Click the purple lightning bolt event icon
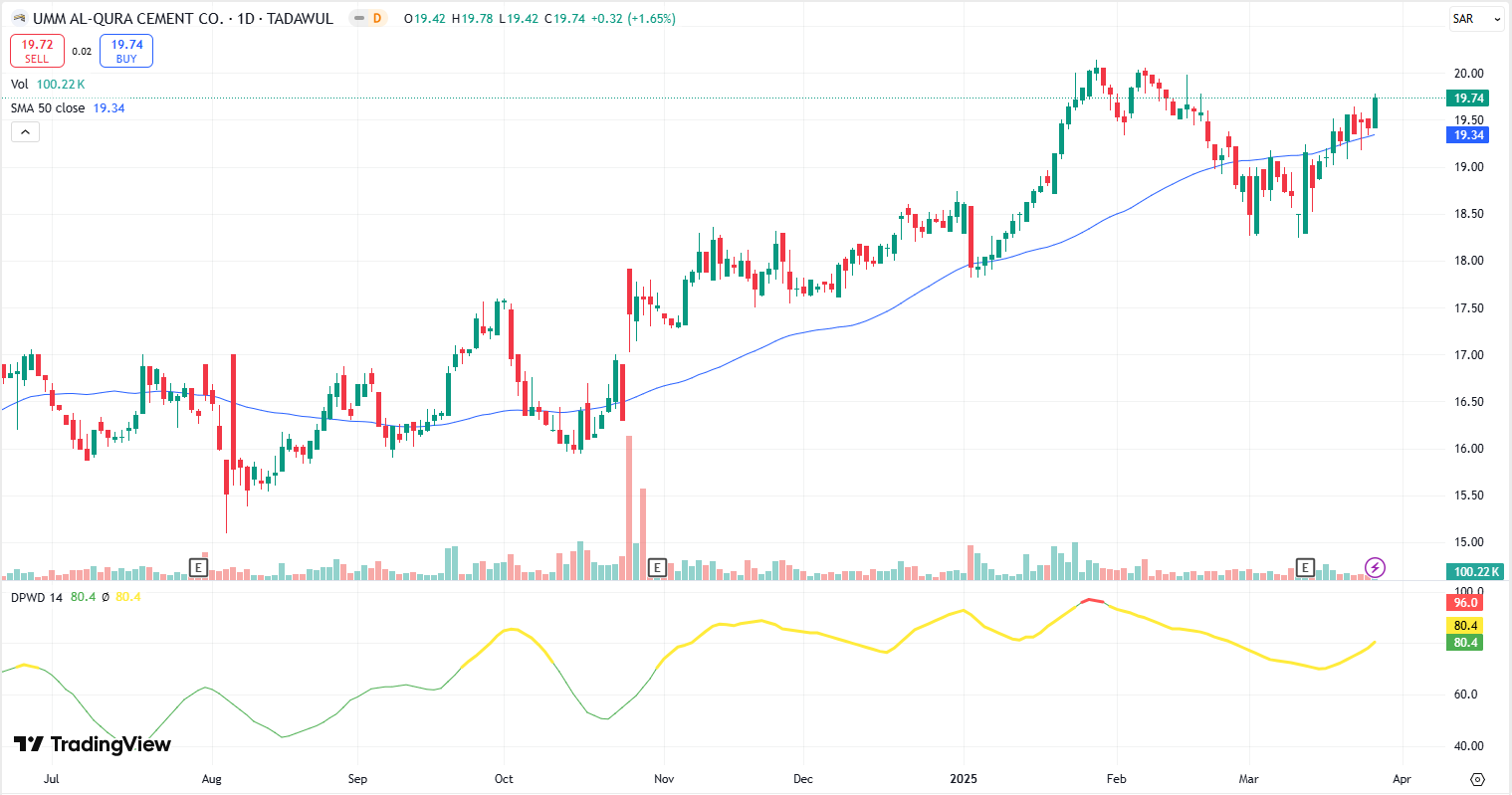1512x795 pixels. point(1375,568)
